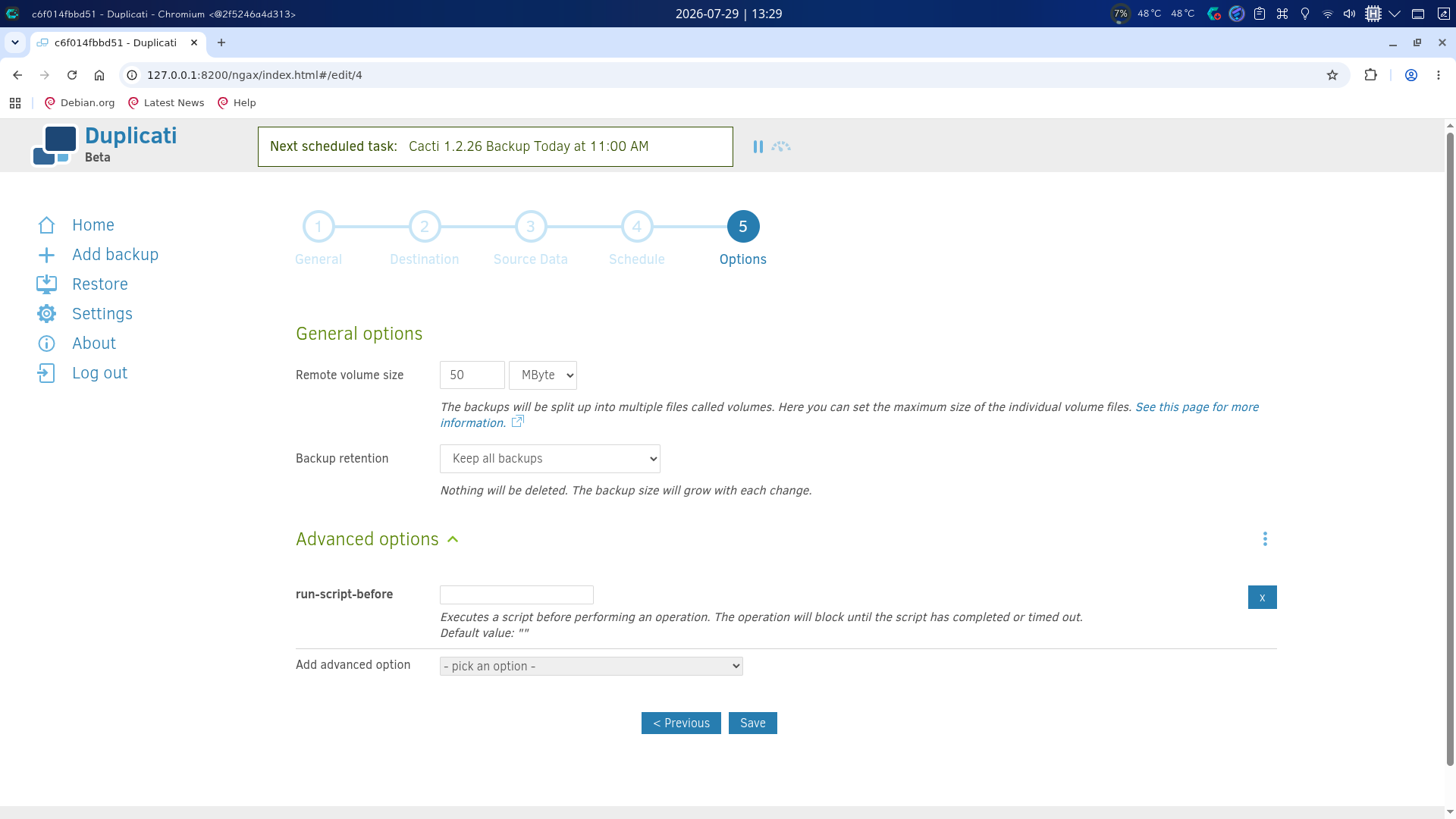This screenshot has width=1456, height=819.
Task: Open the Backup retention dropdown
Action: (550, 459)
